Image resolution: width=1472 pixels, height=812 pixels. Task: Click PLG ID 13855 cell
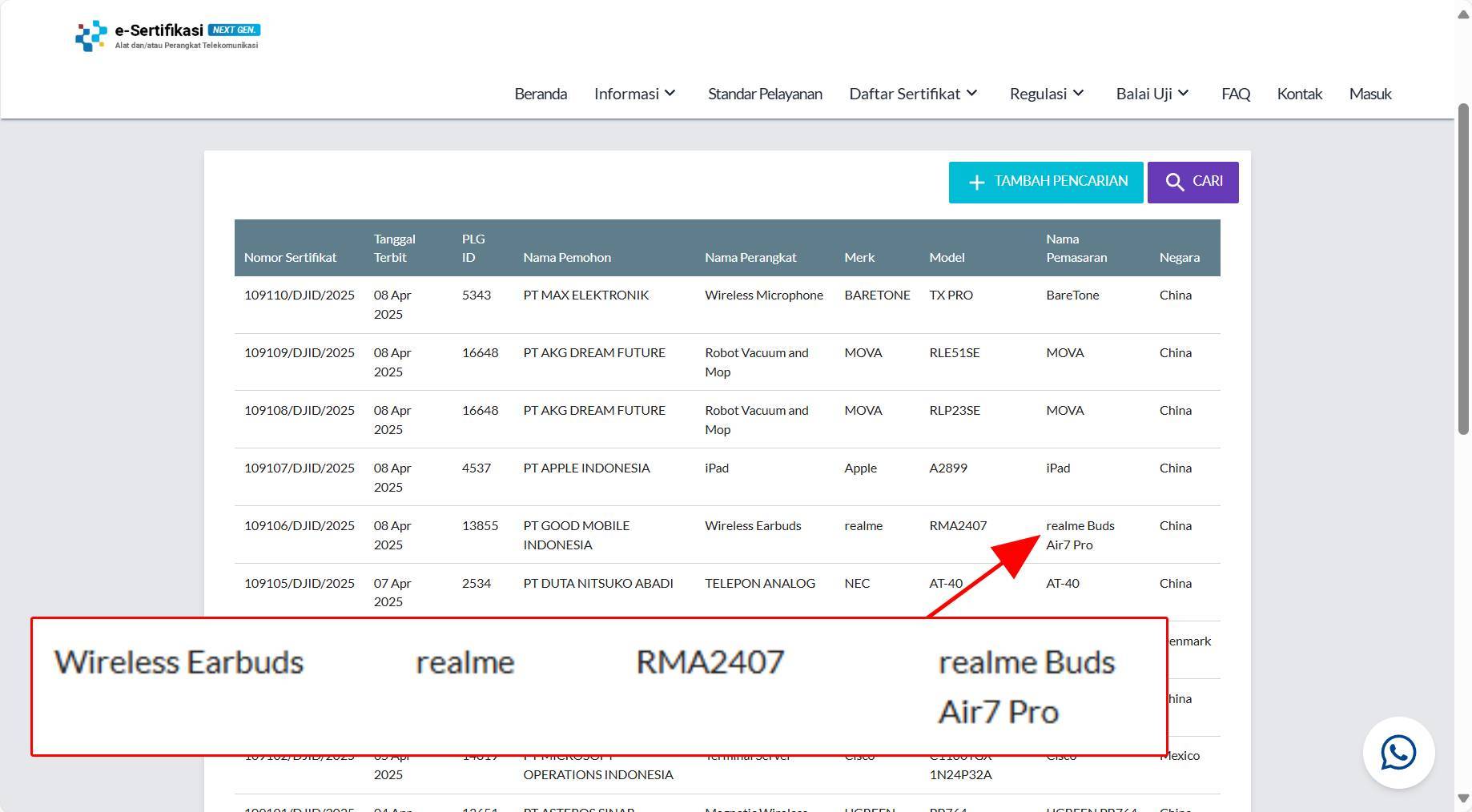480,525
